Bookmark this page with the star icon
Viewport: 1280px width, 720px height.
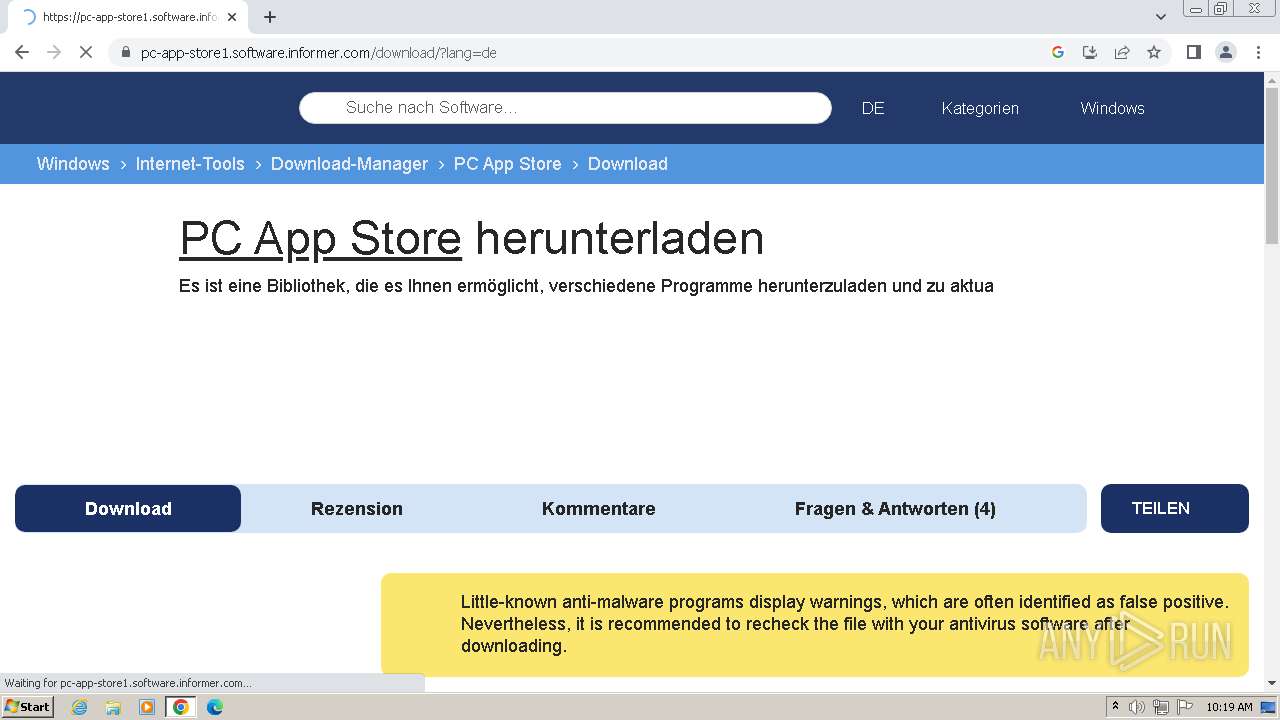1154,52
